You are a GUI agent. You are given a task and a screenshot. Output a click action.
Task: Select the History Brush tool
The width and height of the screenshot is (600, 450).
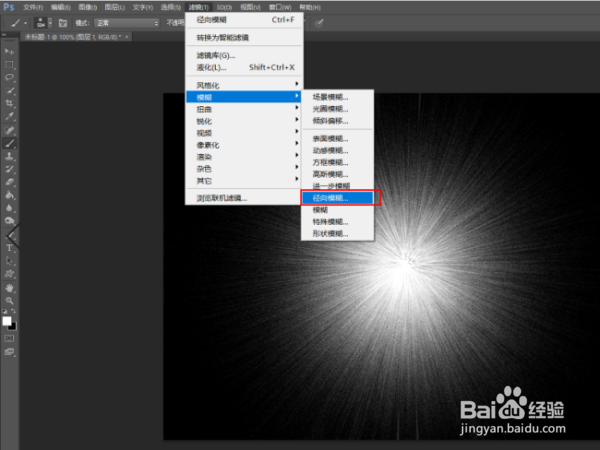9,169
